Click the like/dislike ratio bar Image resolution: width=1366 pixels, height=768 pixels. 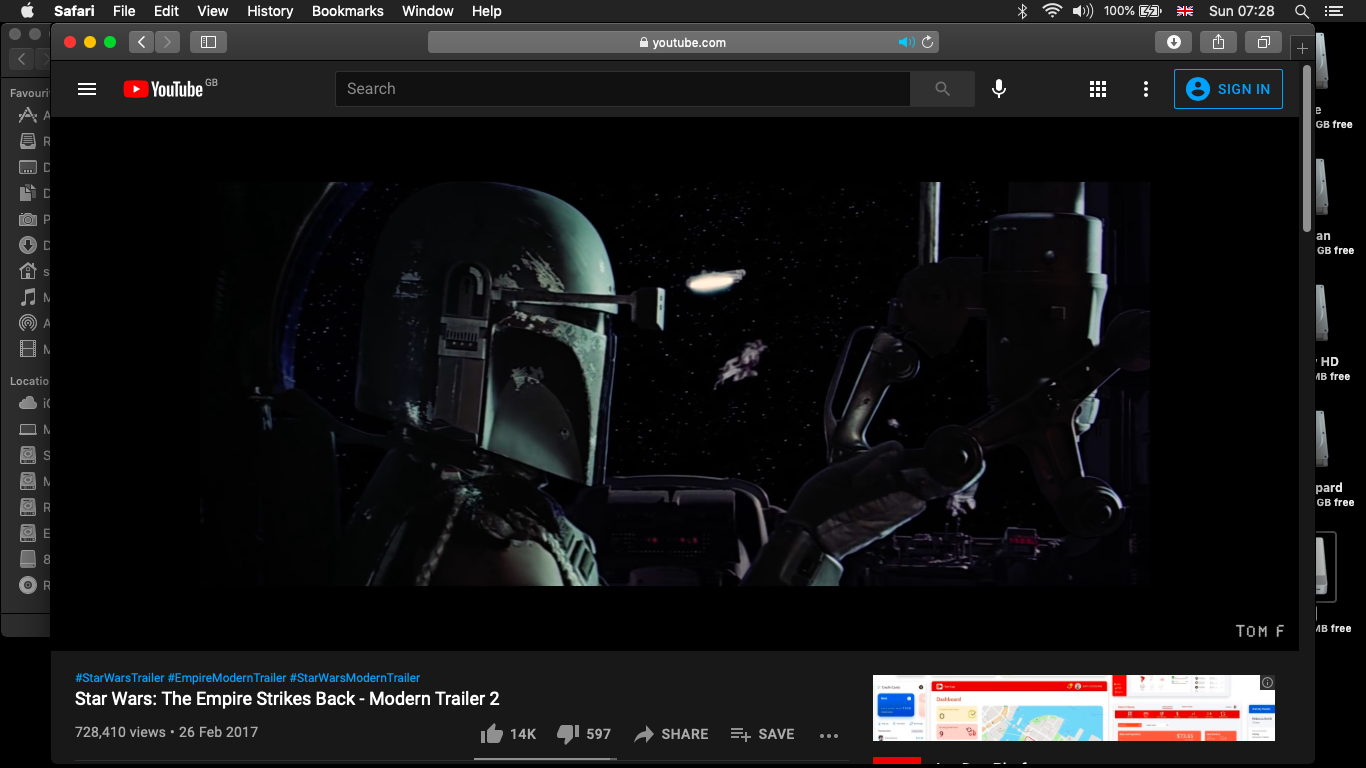pyautogui.click(x=545, y=758)
